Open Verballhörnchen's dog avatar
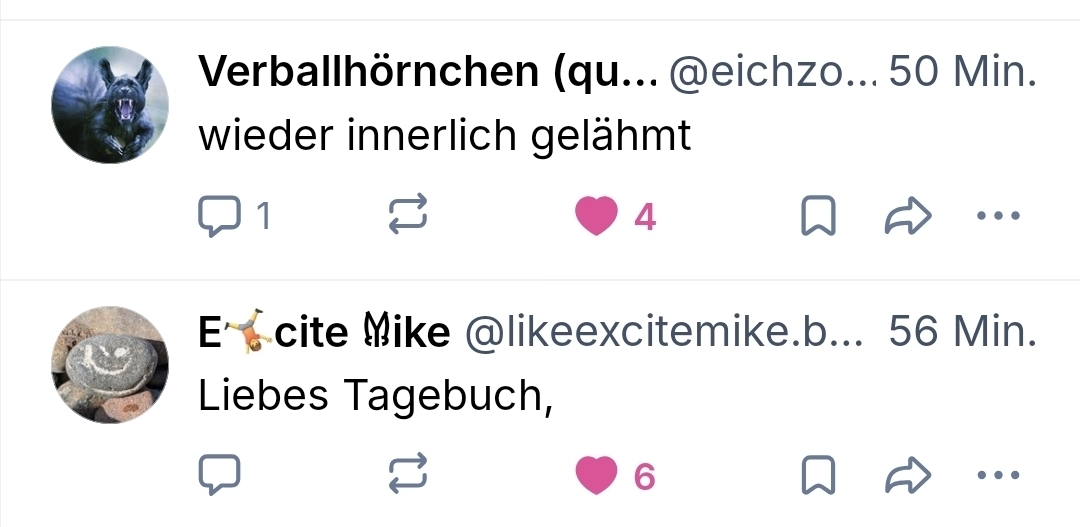The height and width of the screenshot is (527, 1080). point(110,105)
